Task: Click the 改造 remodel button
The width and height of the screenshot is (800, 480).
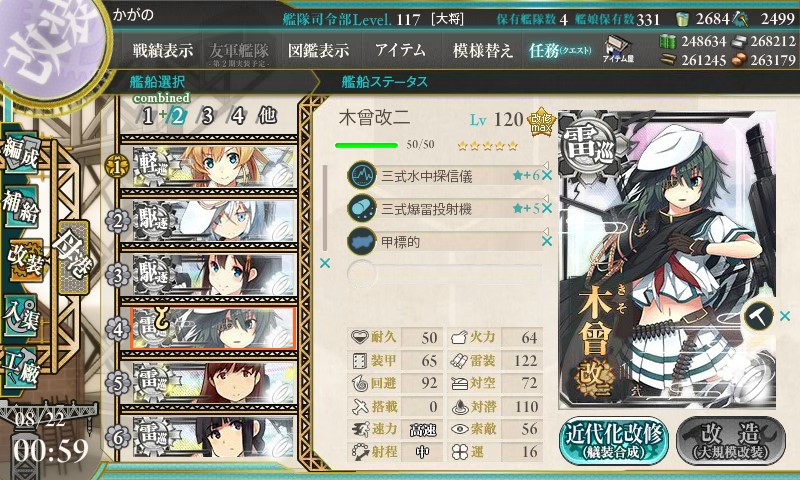Action: [x=731, y=441]
